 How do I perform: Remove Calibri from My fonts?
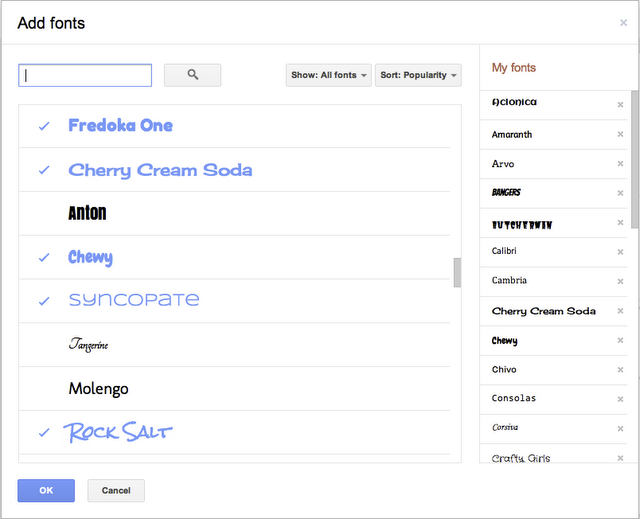(620, 252)
